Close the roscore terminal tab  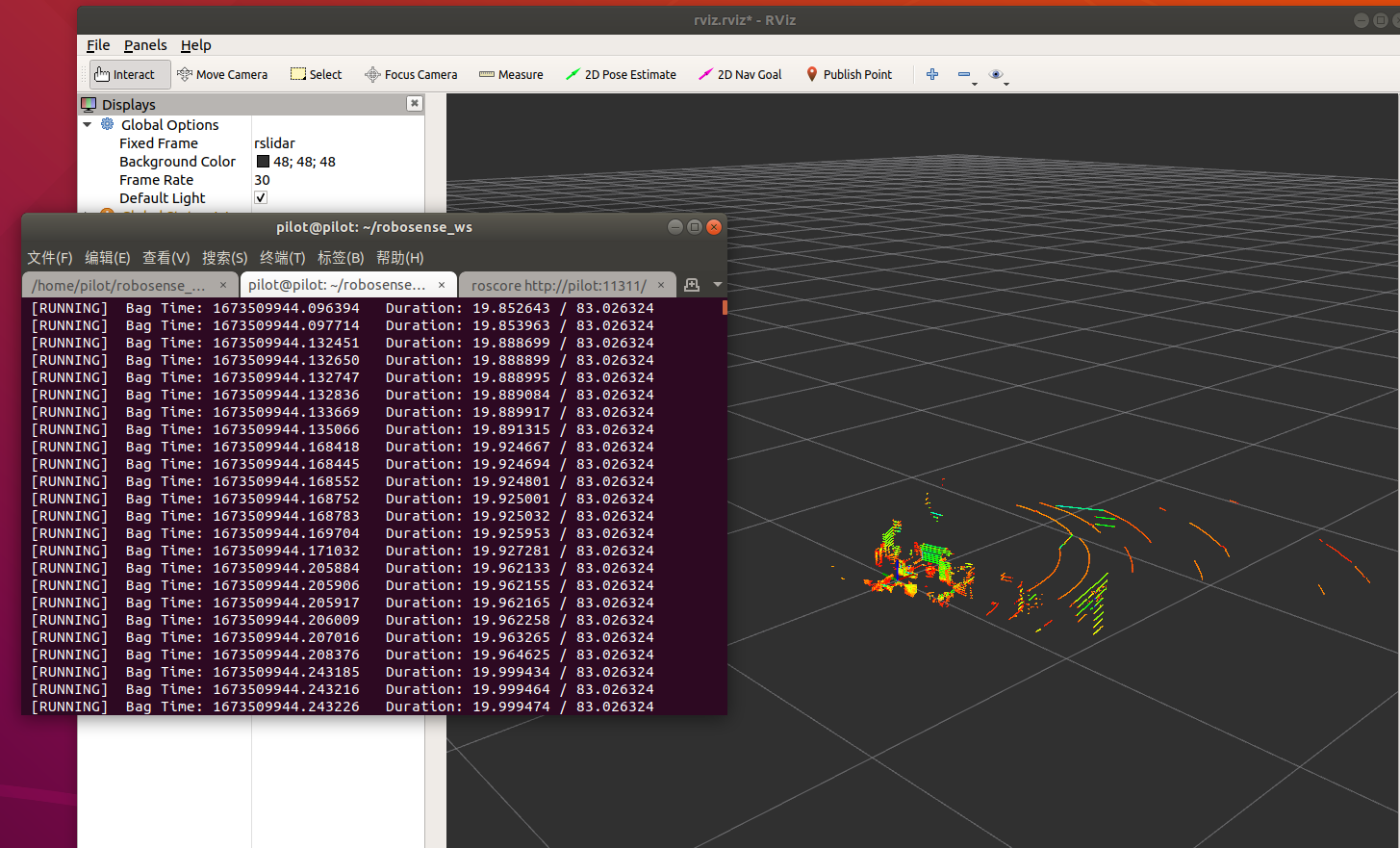point(661,285)
